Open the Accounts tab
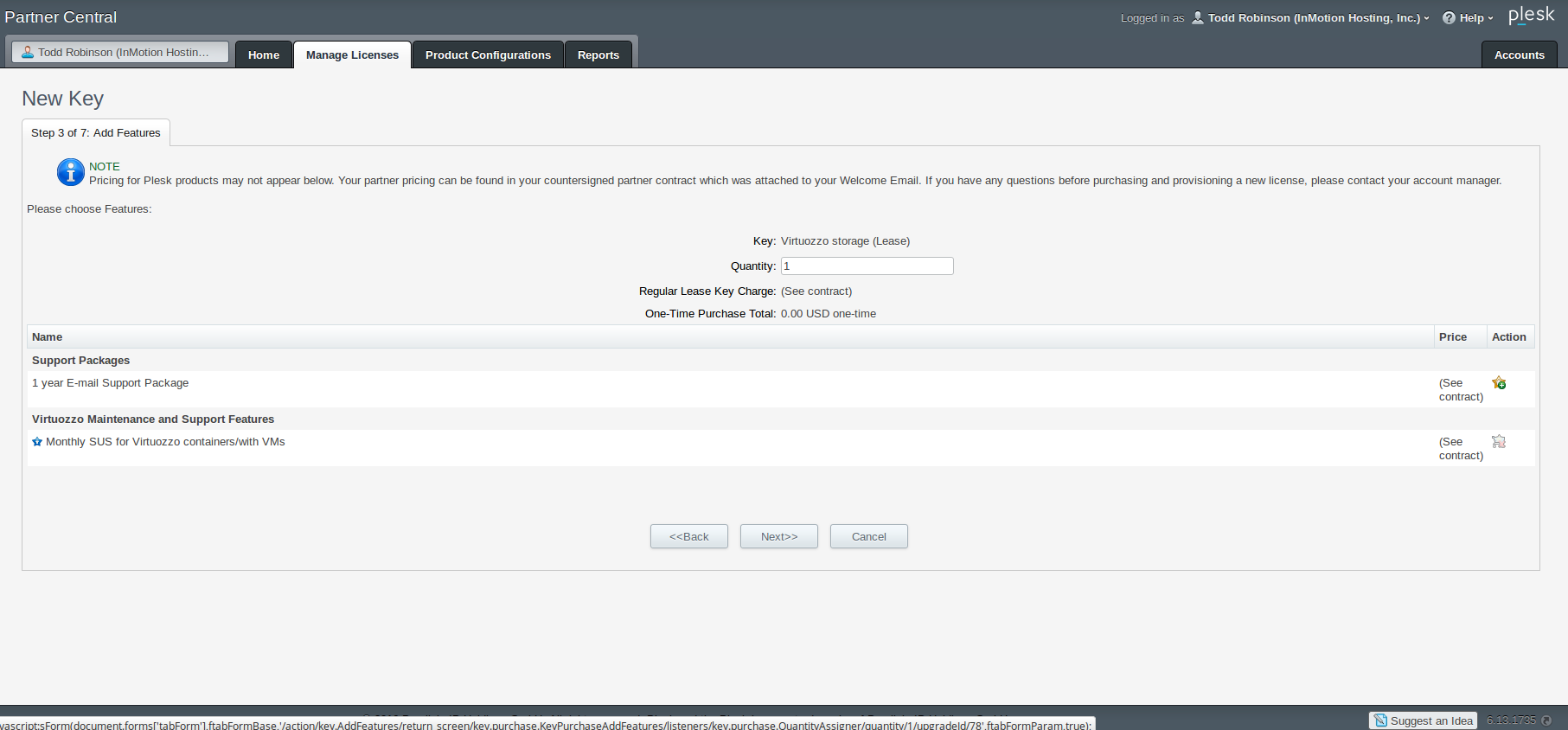Viewport: 1568px width, 730px height. 1519,54
